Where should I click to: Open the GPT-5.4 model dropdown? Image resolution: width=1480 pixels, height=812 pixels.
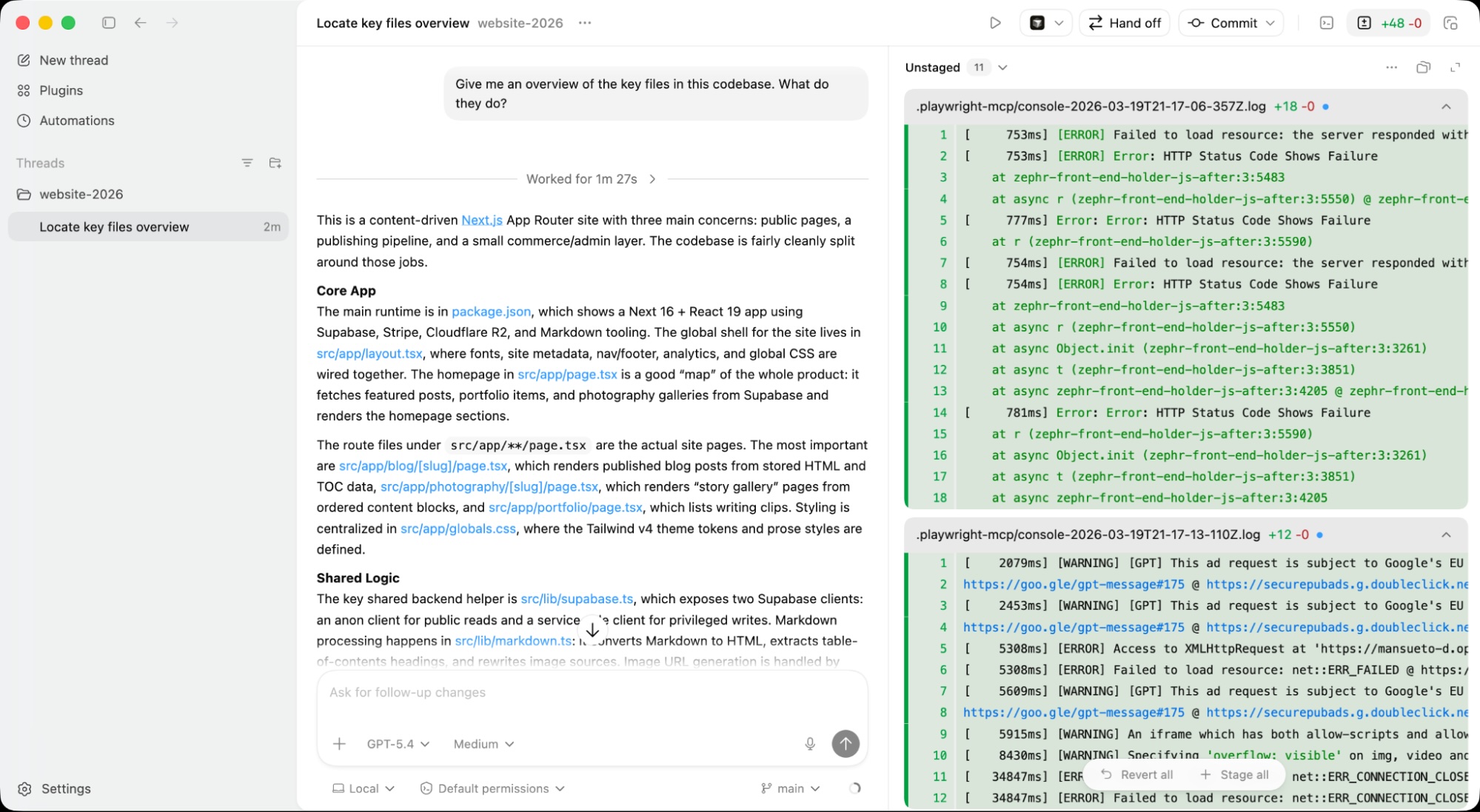(x=397, y=744)
